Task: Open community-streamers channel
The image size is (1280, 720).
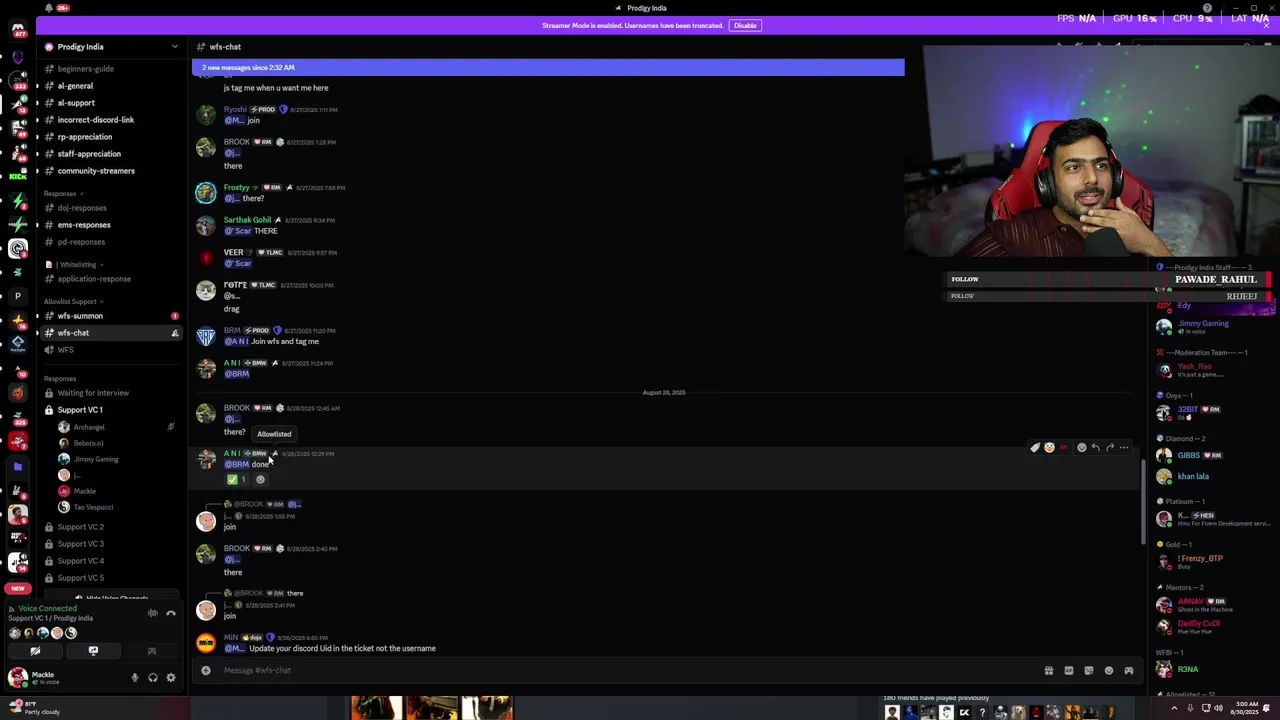Action: [111, 171]
